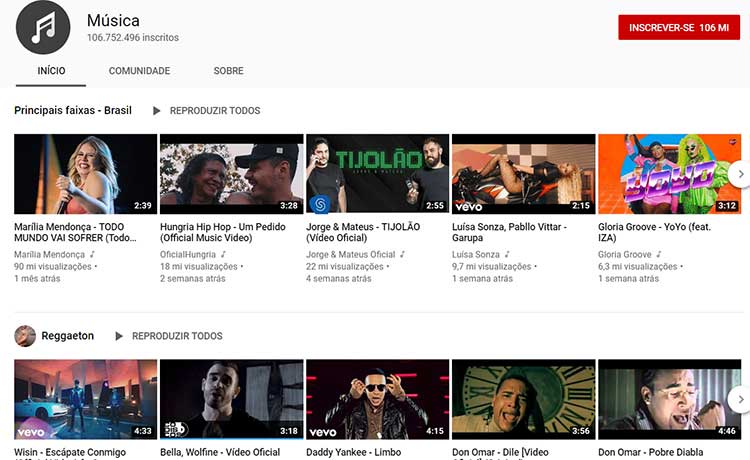Click the play icon beside Reggaeton heading

[x=119, y=336]
